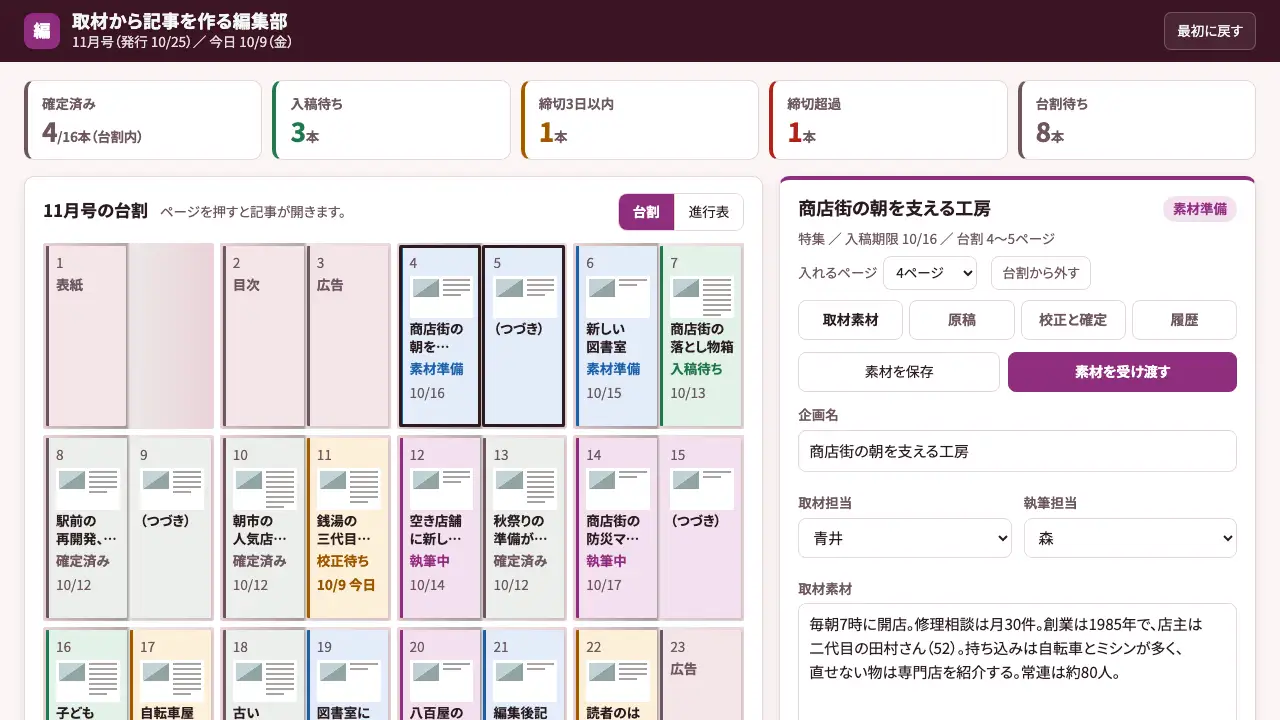The image size is (1280, 720).
Task: Click the 空き店舗に新し… page 12 layout icon
Action: pos(441,489)
